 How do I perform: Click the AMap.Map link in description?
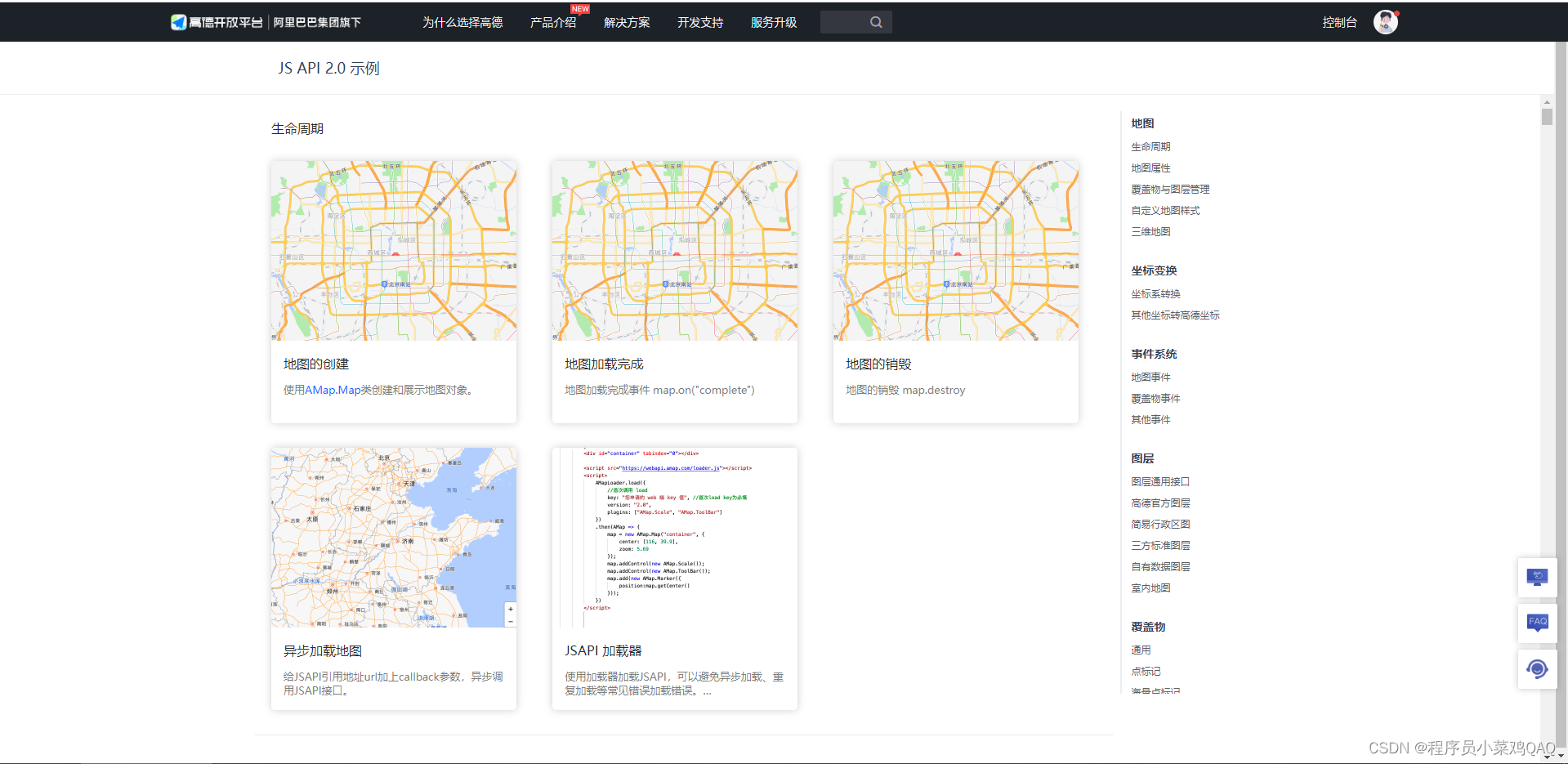(333, 390)
